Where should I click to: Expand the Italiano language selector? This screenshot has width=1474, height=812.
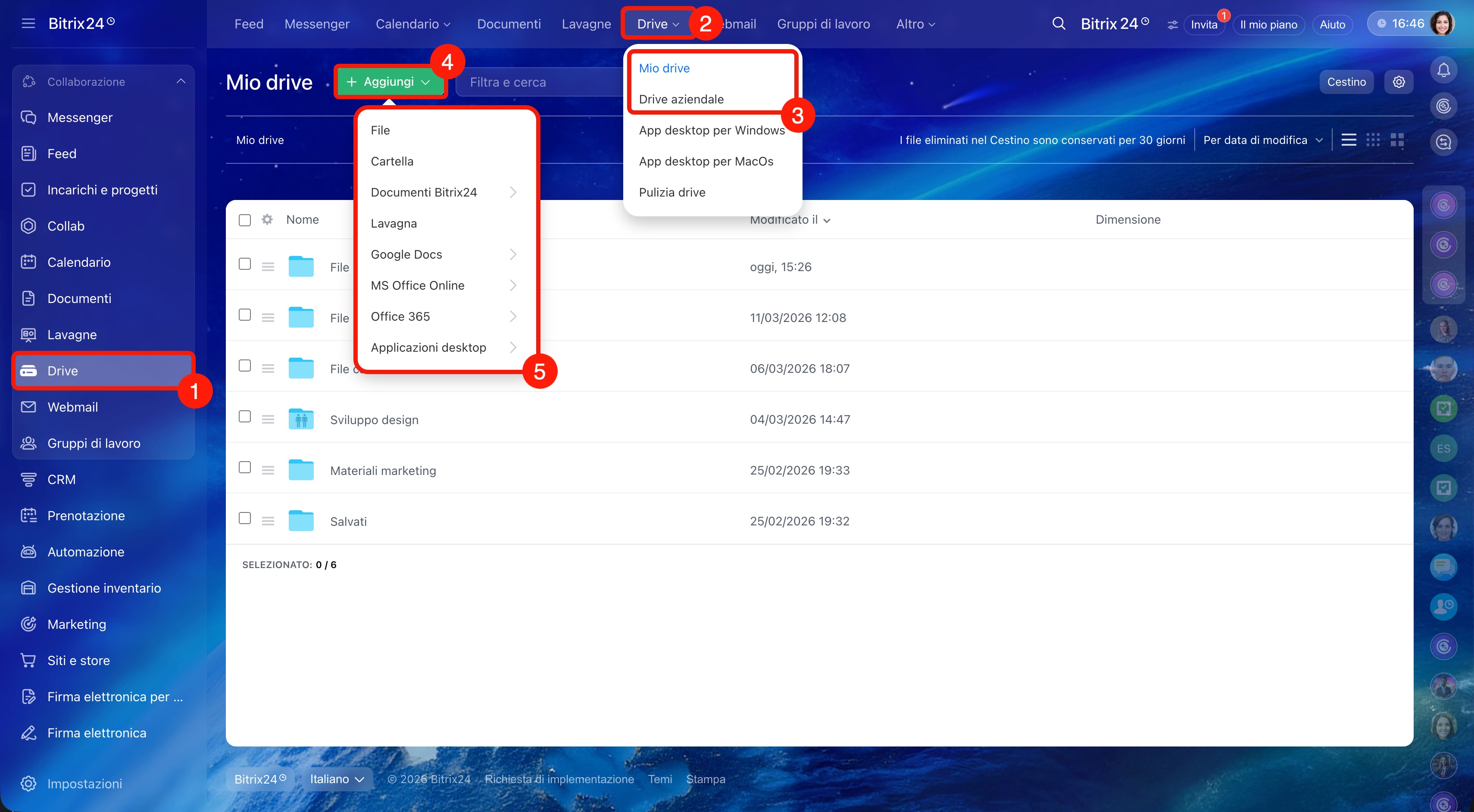pyautogui.click(x=337, y=779)
